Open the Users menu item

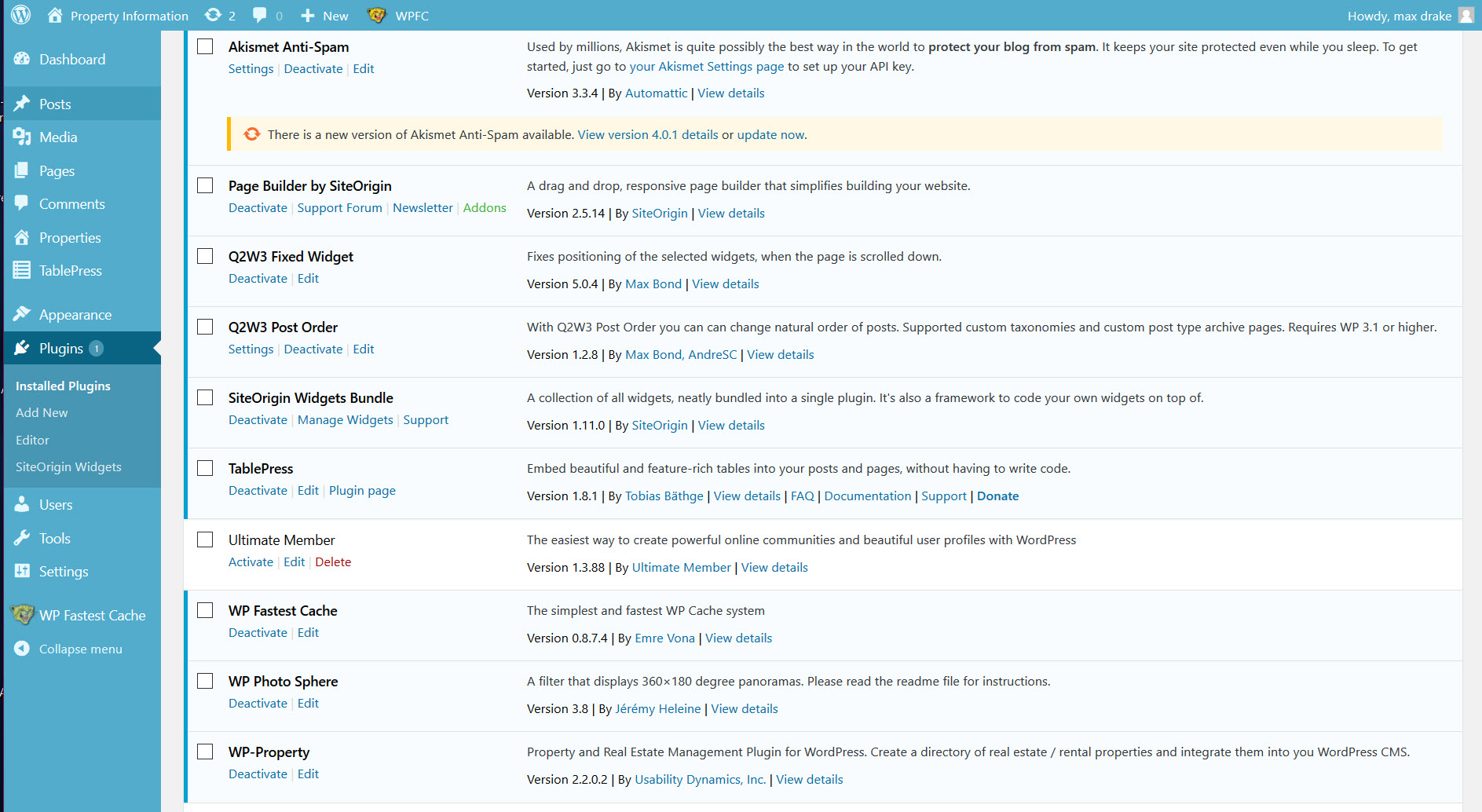point(56,504)
